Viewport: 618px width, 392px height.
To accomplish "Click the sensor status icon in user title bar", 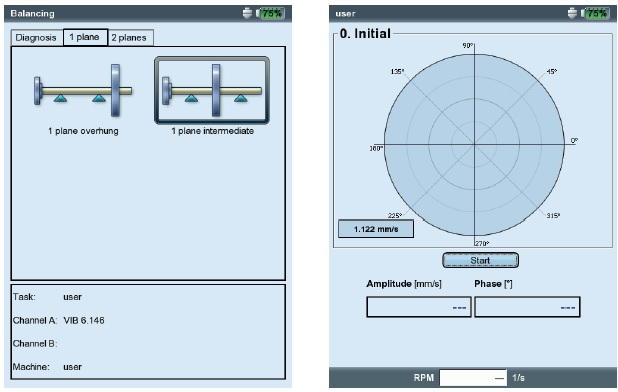I will point(572,13).
